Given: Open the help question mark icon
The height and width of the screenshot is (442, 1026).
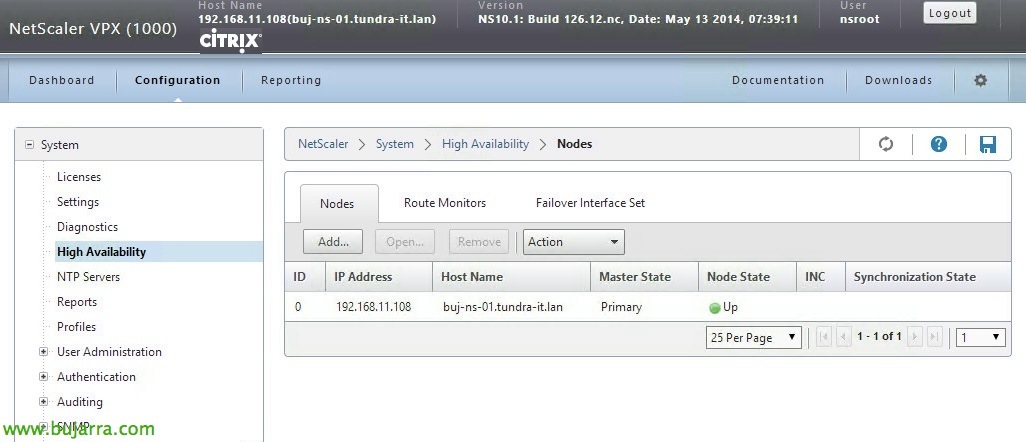Looking at the screenshot, I should coord(938,144).
